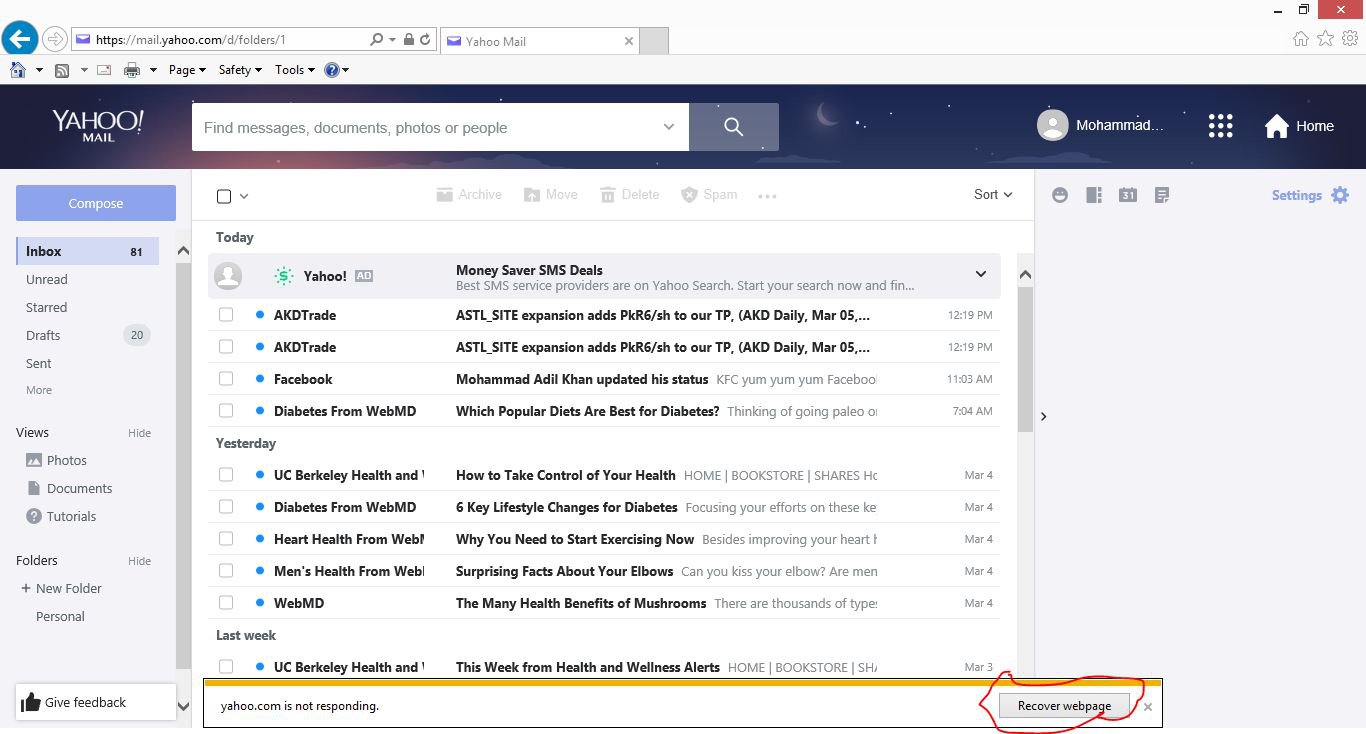Open the panel layout icon beside Contacts
Image resolution: width=1366 pixels, height=734 pixels.
click(1094, 195)
